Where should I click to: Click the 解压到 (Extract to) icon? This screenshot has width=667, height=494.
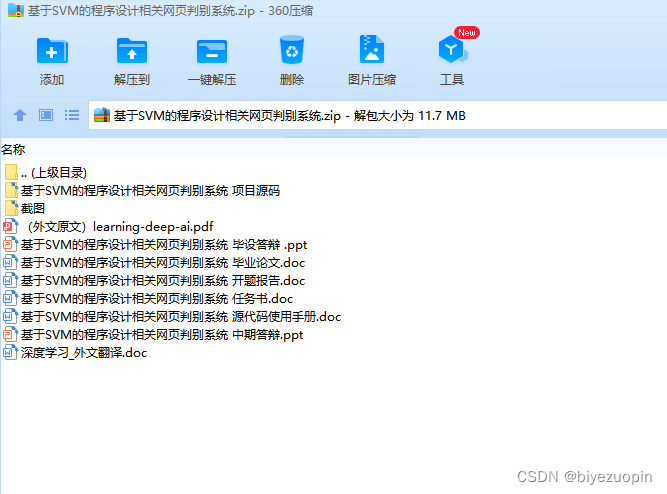pos(132,51)
